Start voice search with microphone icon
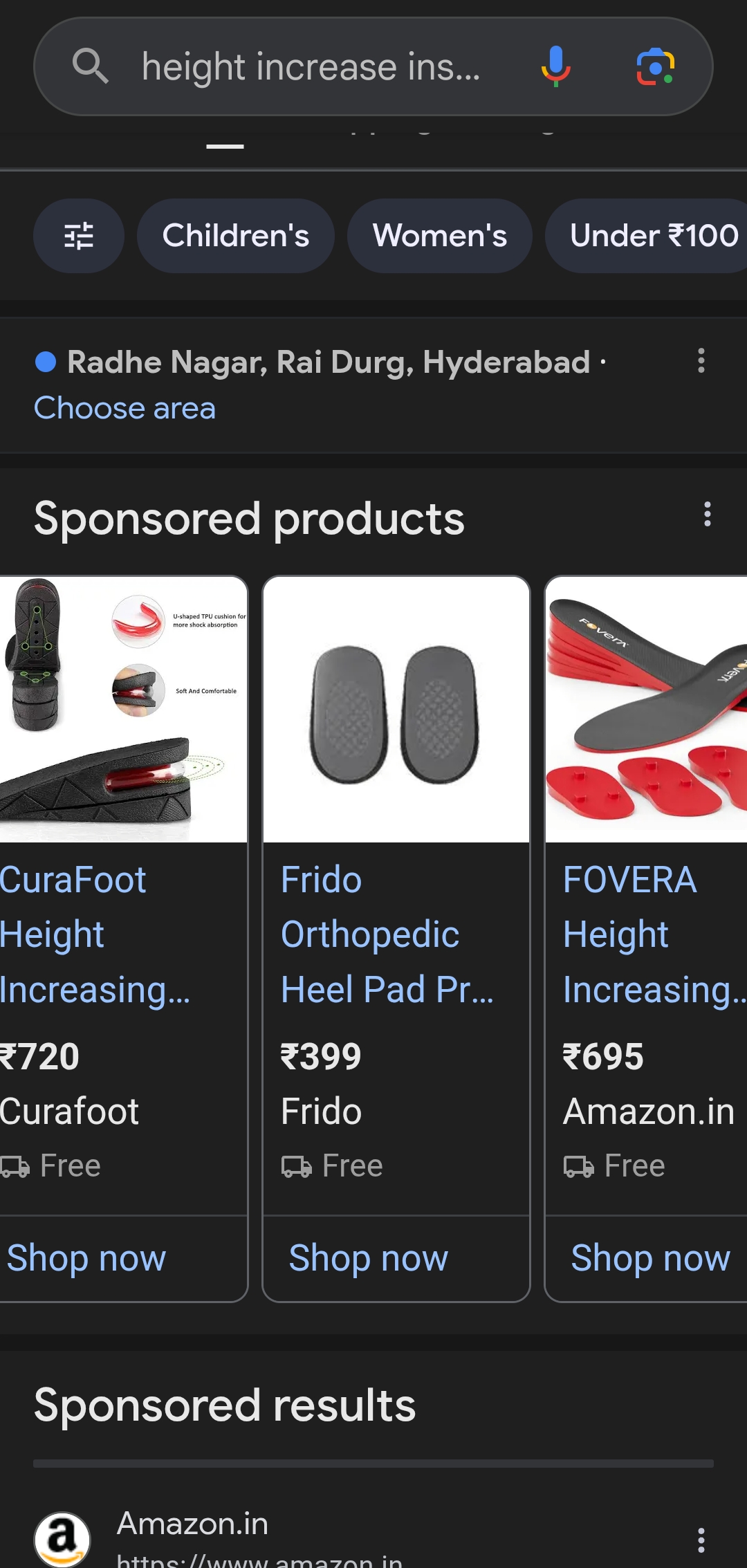 pyautogui.click(x=555, y=66)
